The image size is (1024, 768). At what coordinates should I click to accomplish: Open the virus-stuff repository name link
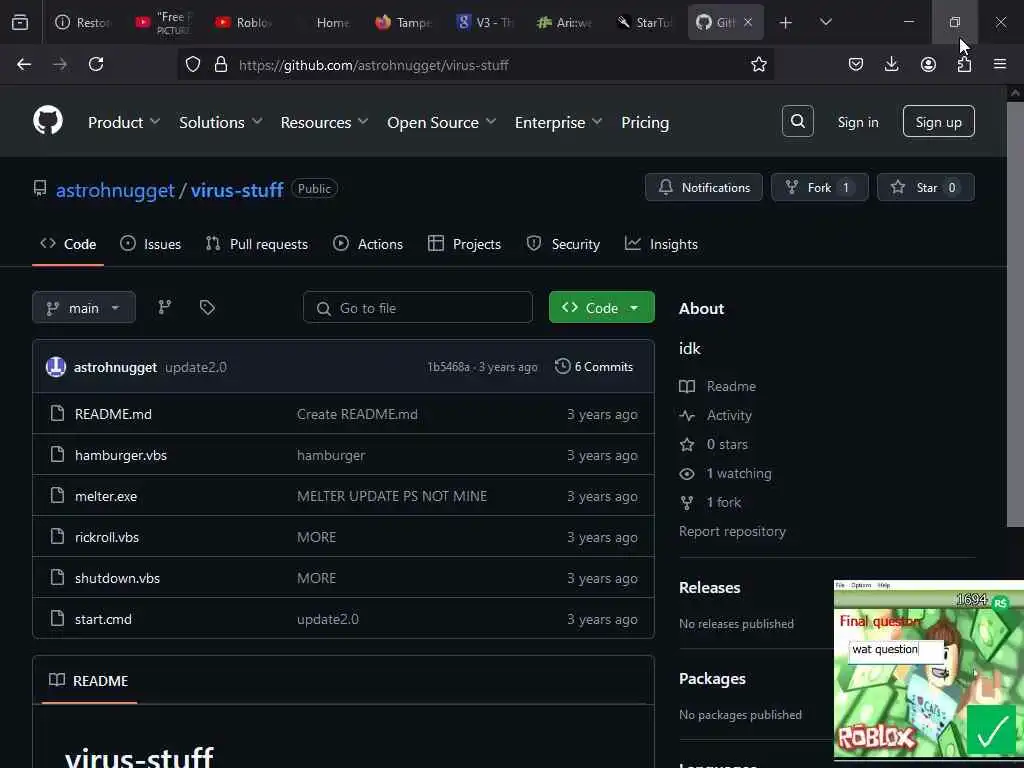pos(237,190)
